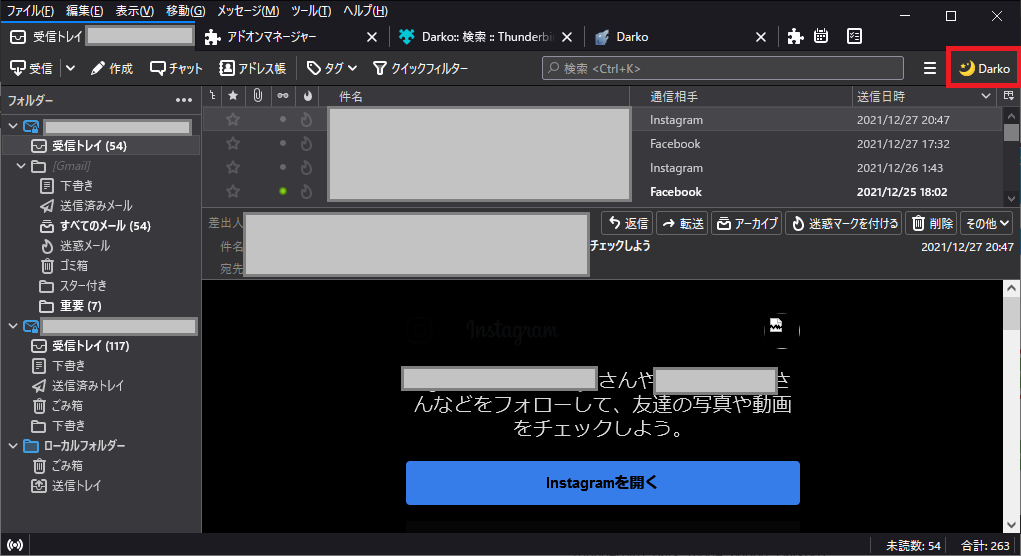Mark Facebook 18:02 message as junk

307,192
